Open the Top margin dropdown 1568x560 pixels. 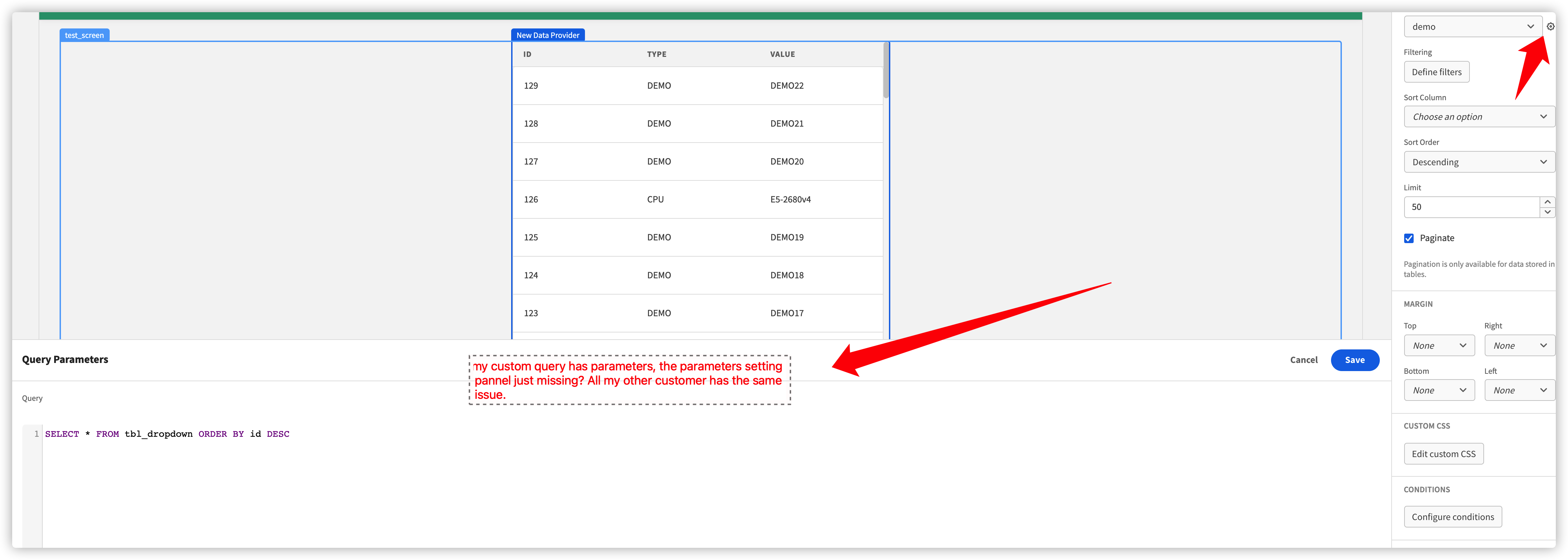[1439, 345]
